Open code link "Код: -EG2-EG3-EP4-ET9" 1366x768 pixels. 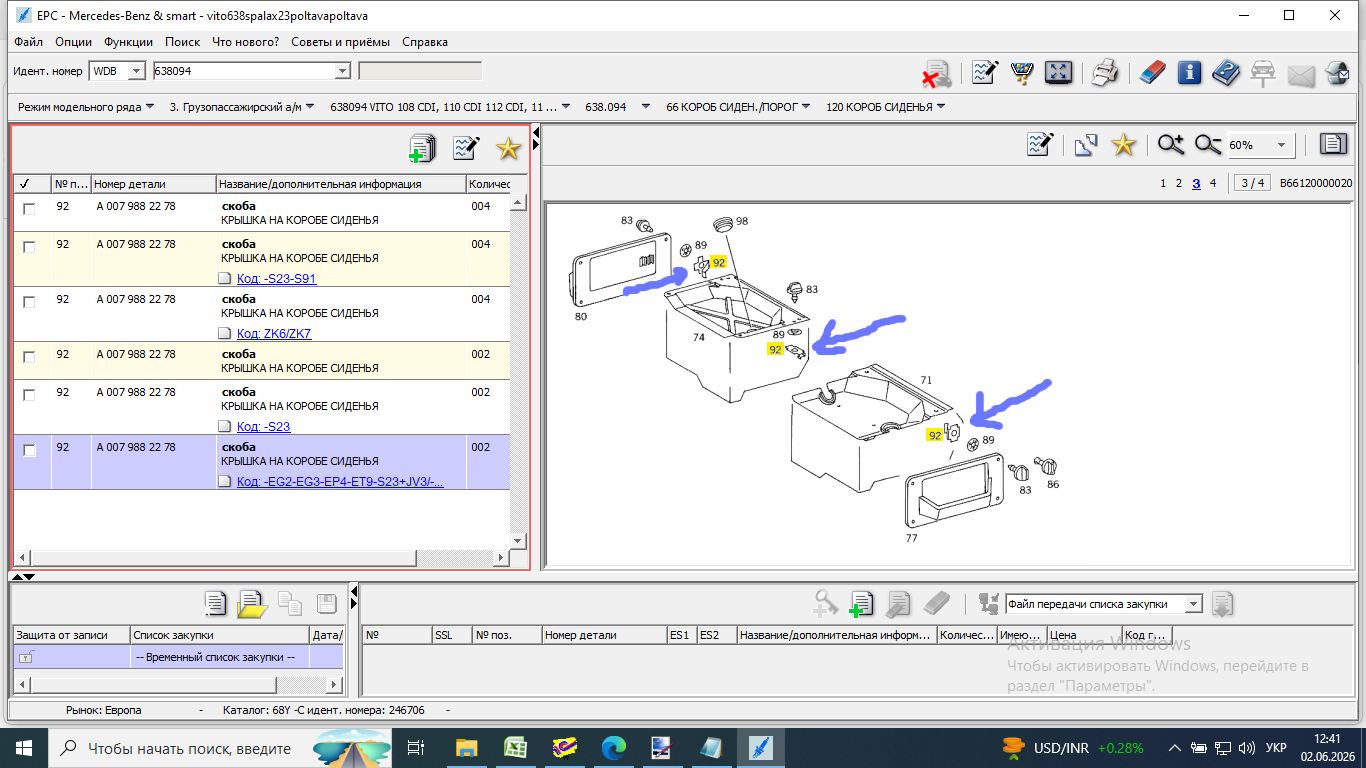tap(340, 482)
